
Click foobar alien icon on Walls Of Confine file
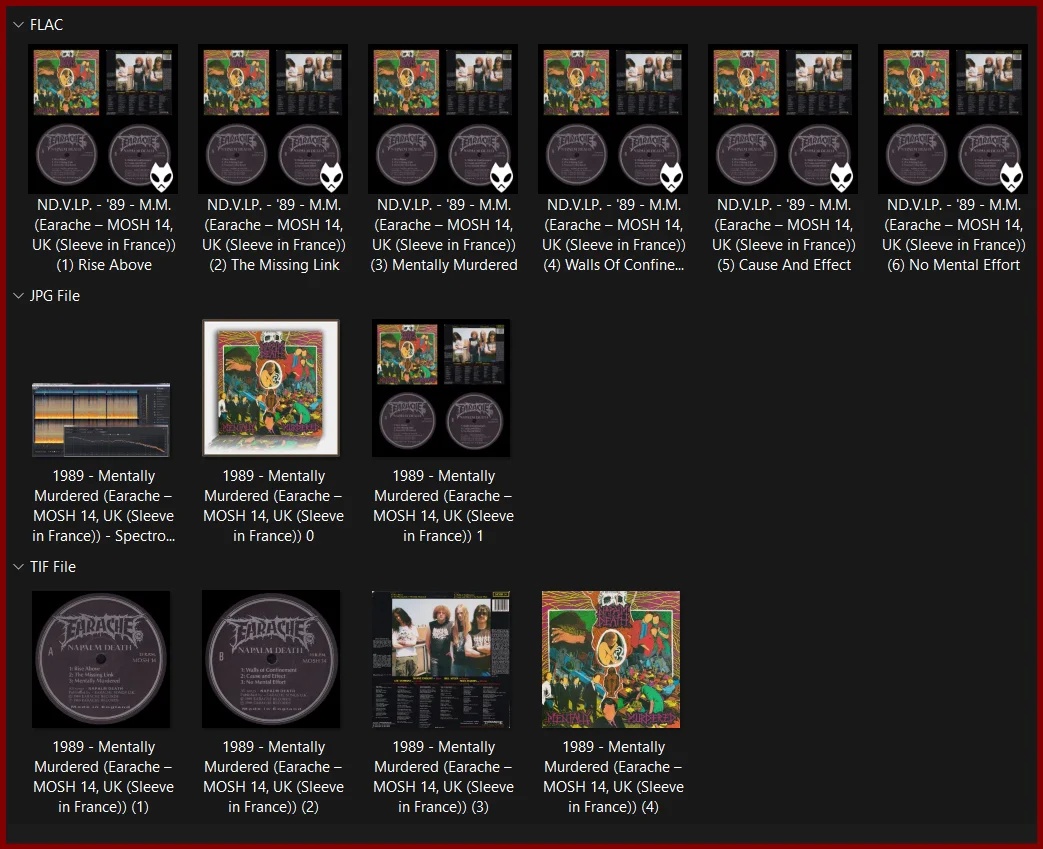point(671,177)
